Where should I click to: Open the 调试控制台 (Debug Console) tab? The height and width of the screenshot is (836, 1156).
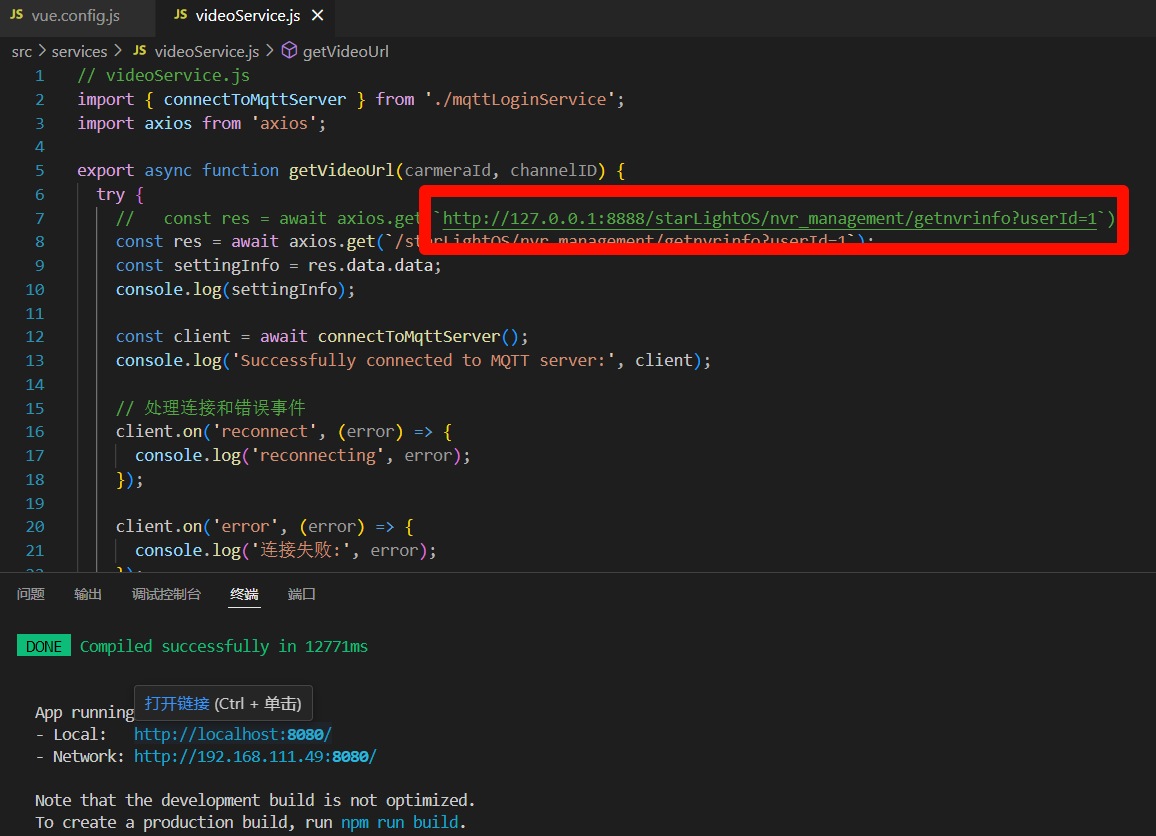[166, 594]
